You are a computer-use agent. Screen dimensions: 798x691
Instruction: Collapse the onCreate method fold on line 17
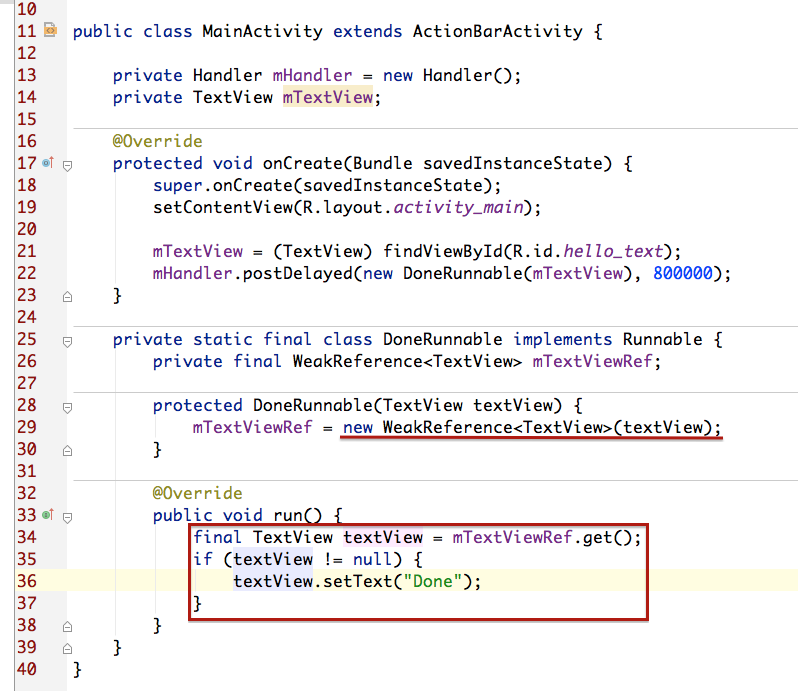tap(67, 165)
